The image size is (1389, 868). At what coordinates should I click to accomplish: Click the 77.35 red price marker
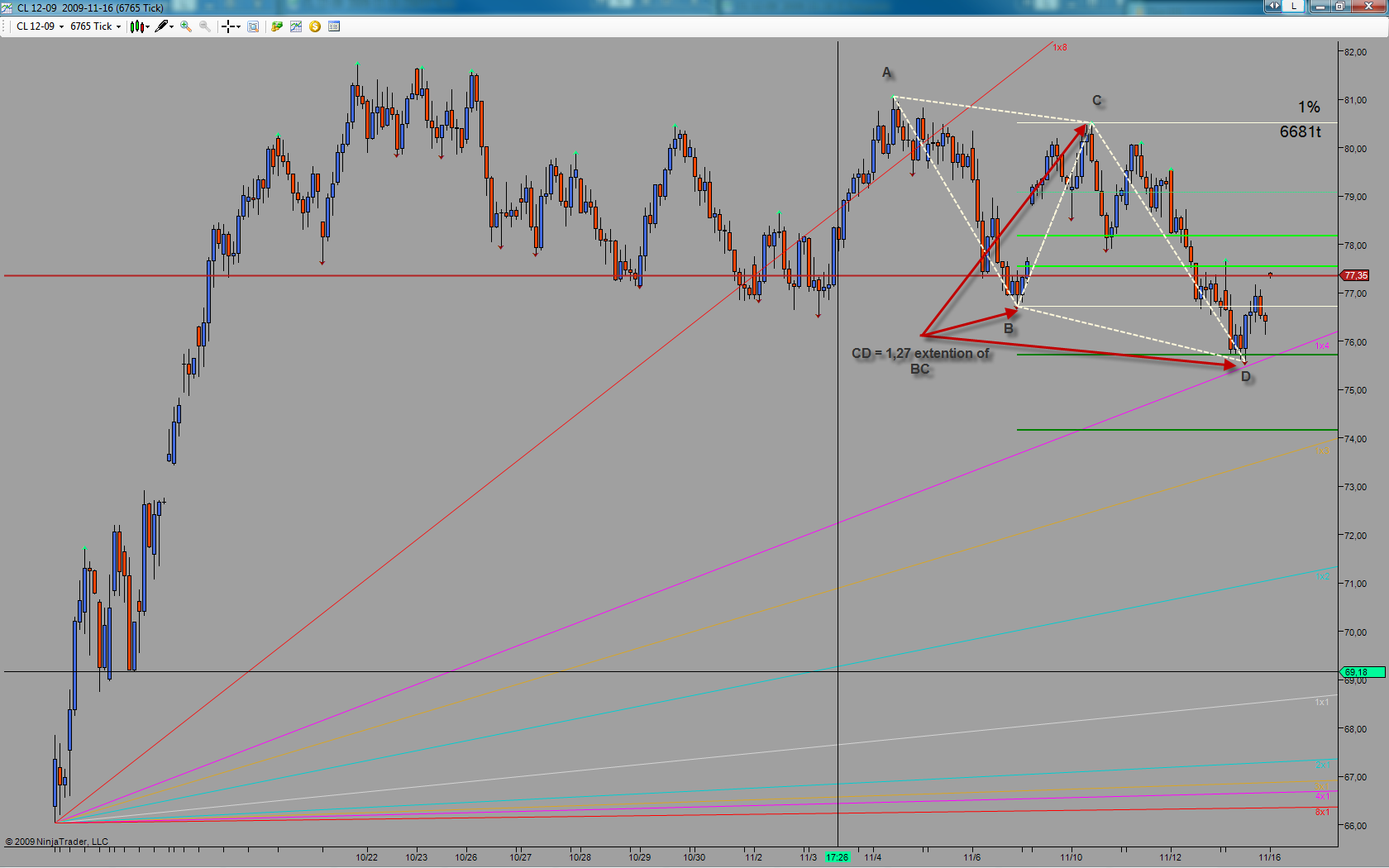pos(1356,275)
